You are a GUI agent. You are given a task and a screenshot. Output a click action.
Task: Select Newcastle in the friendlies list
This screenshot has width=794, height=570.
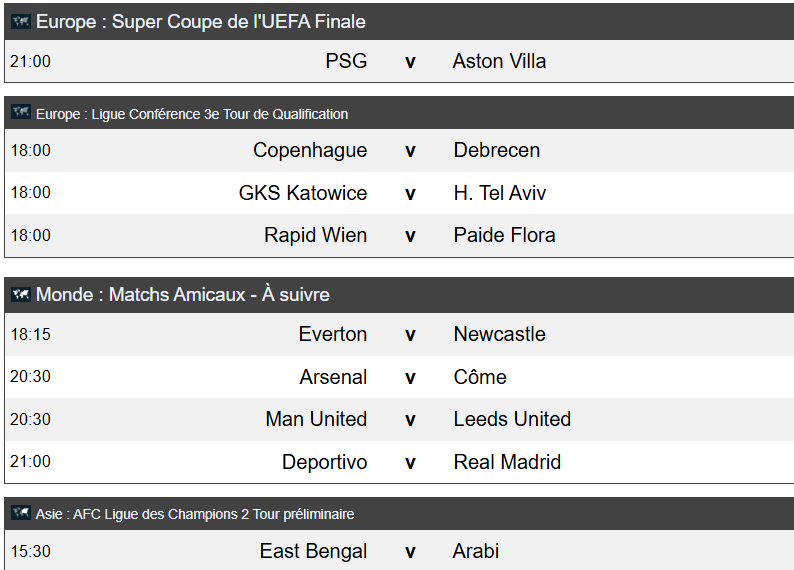click(499, 334)
